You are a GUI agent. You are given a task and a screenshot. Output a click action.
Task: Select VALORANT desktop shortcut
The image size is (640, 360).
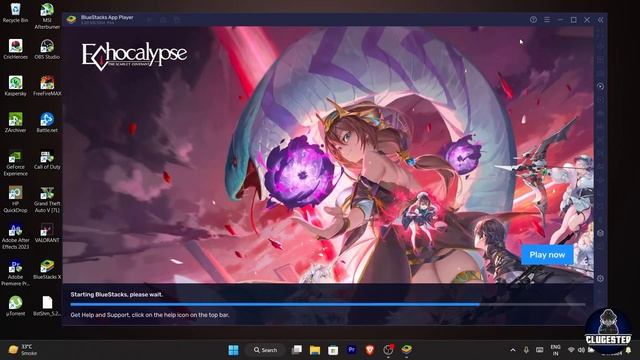click(47, 233)
